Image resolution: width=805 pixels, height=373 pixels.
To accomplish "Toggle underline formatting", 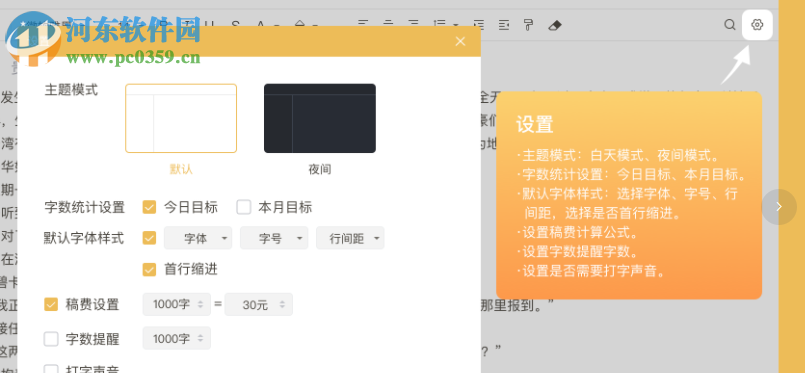I will (x=209, y=23).
